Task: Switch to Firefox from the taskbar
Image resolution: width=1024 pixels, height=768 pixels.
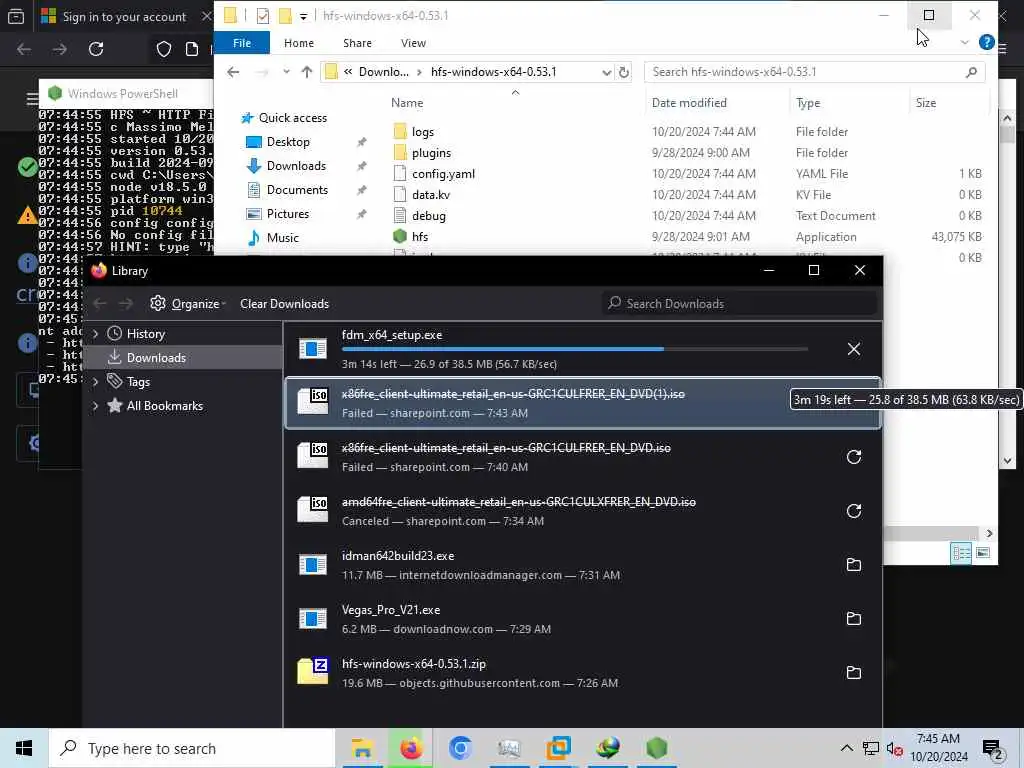Action: pyautogui.click(x=411, y=748)
